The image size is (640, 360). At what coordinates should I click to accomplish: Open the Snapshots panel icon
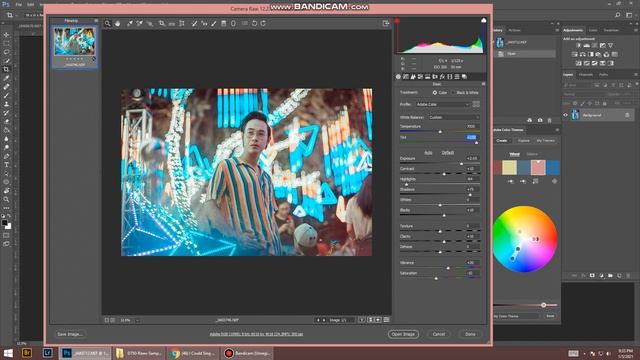click(464, 77)
